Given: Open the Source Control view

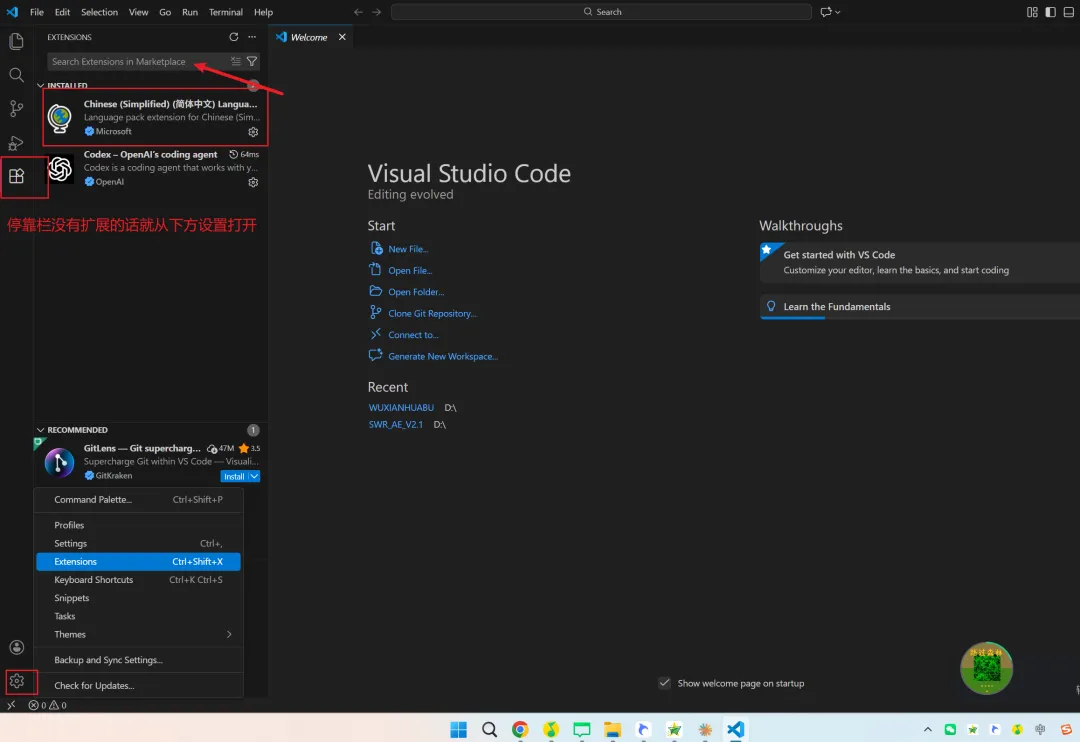Looking at the screenshot, I should point(17,108).
